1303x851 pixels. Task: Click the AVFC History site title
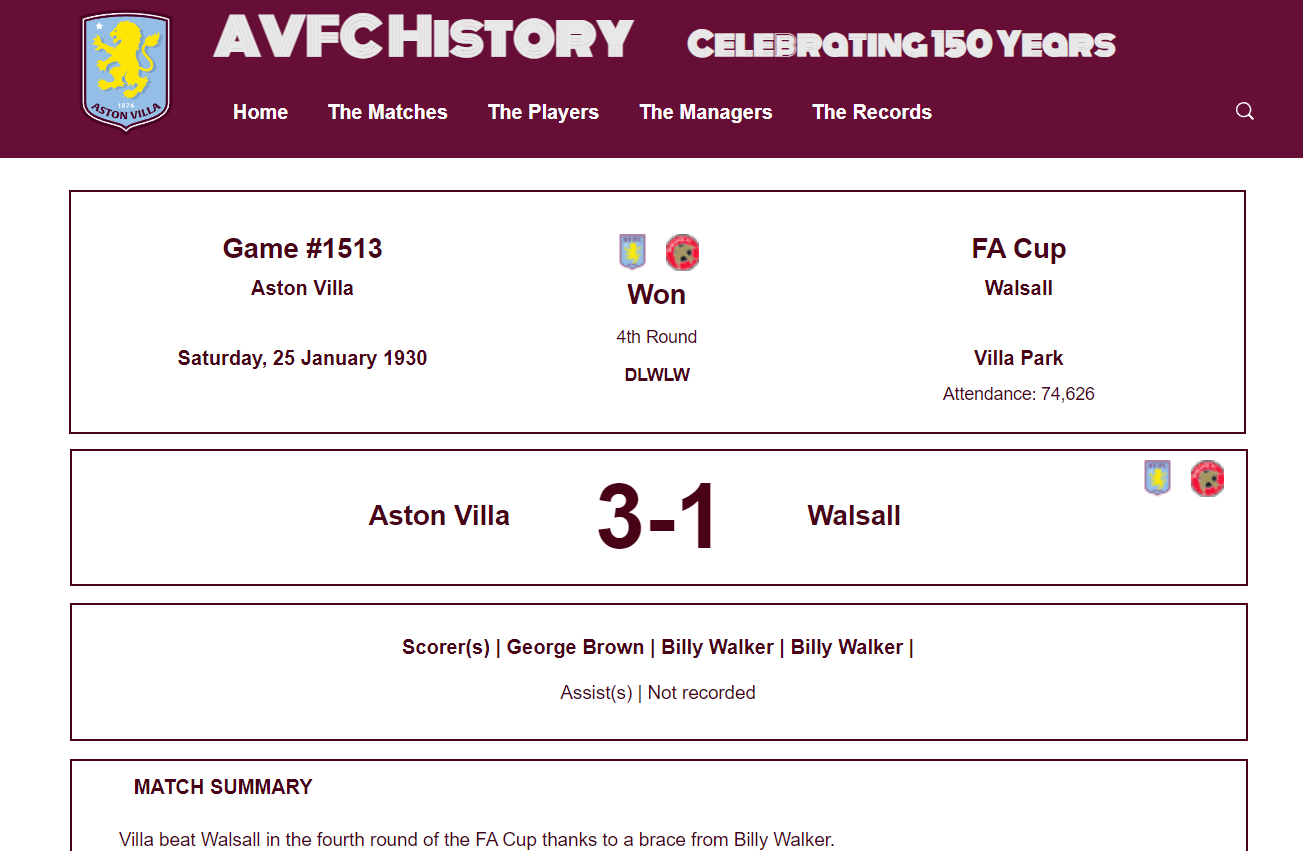pyautogui.click(x=423, y=38)
